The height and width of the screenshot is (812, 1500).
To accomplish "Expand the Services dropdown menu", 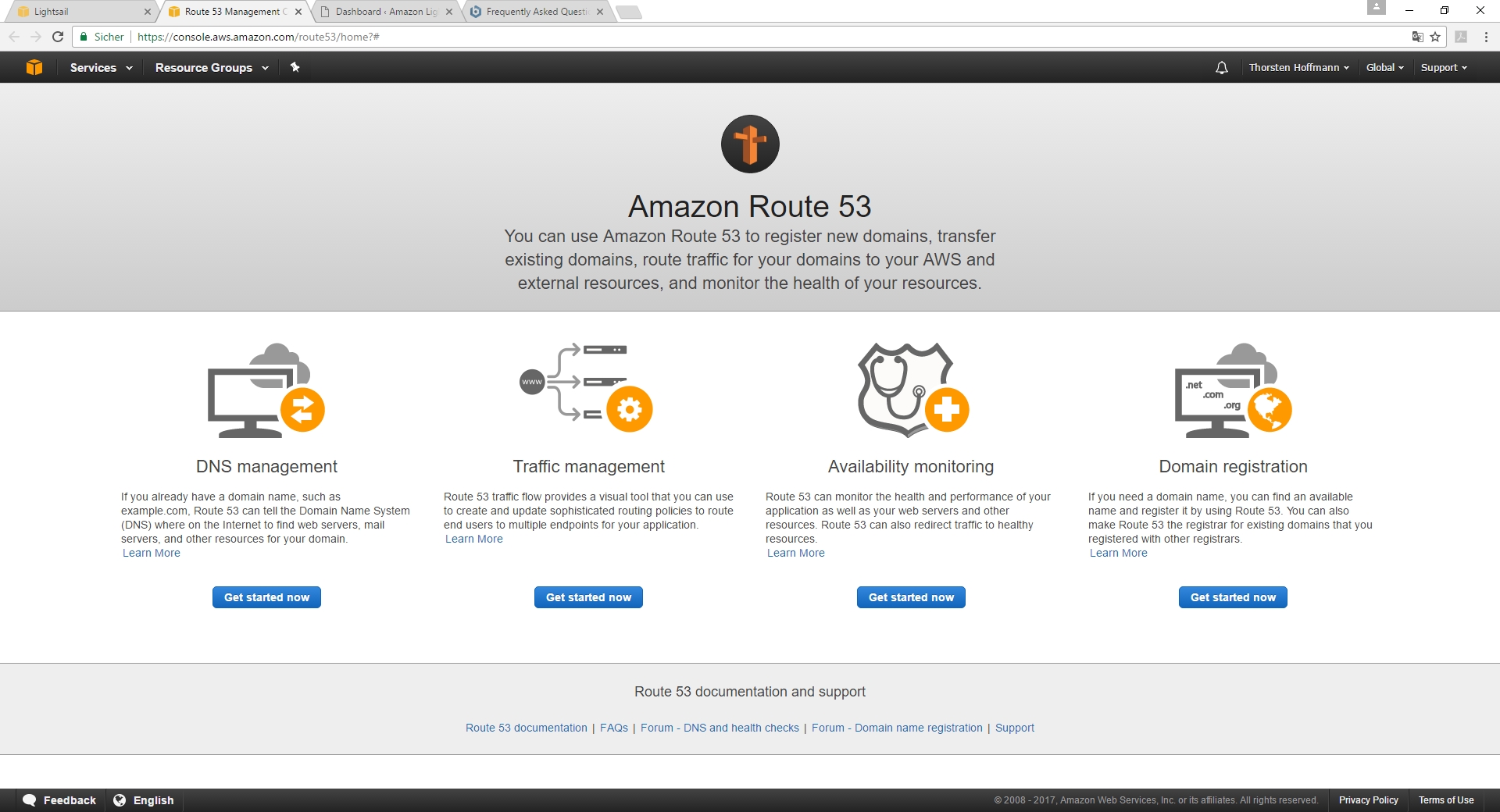I will [x=102, y=68].
